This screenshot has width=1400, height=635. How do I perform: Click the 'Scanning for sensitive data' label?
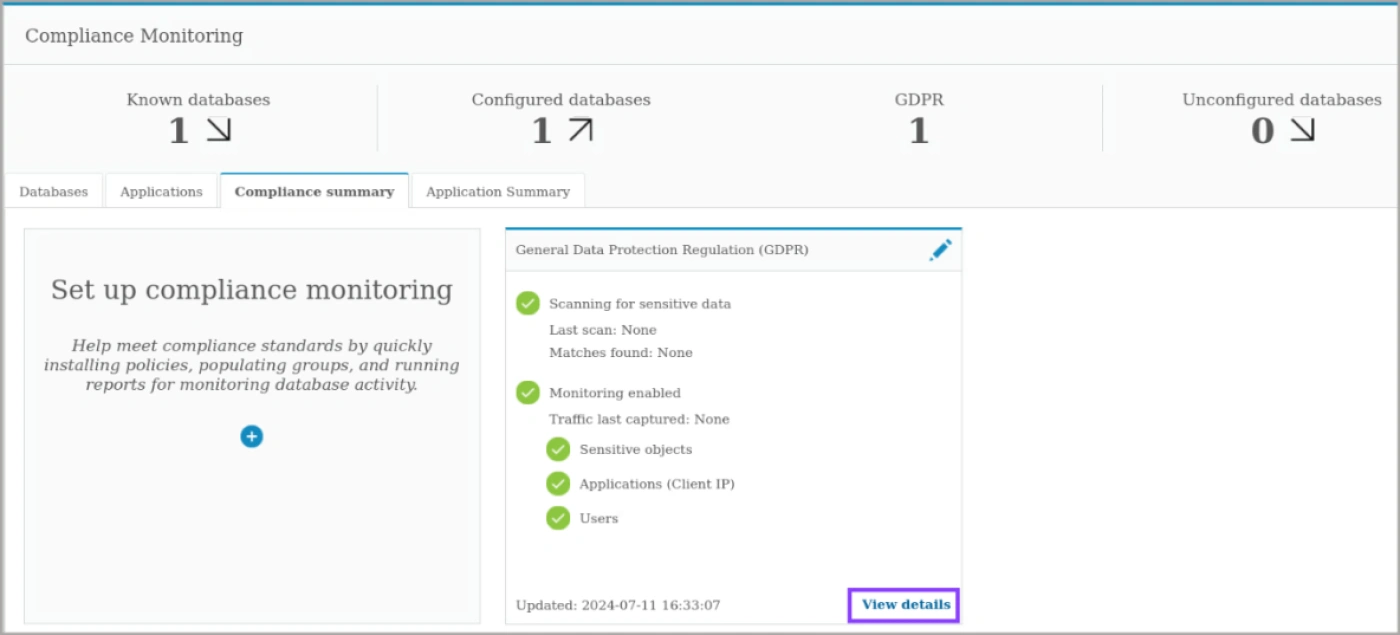pyautogui.click(x=640, y=304)
